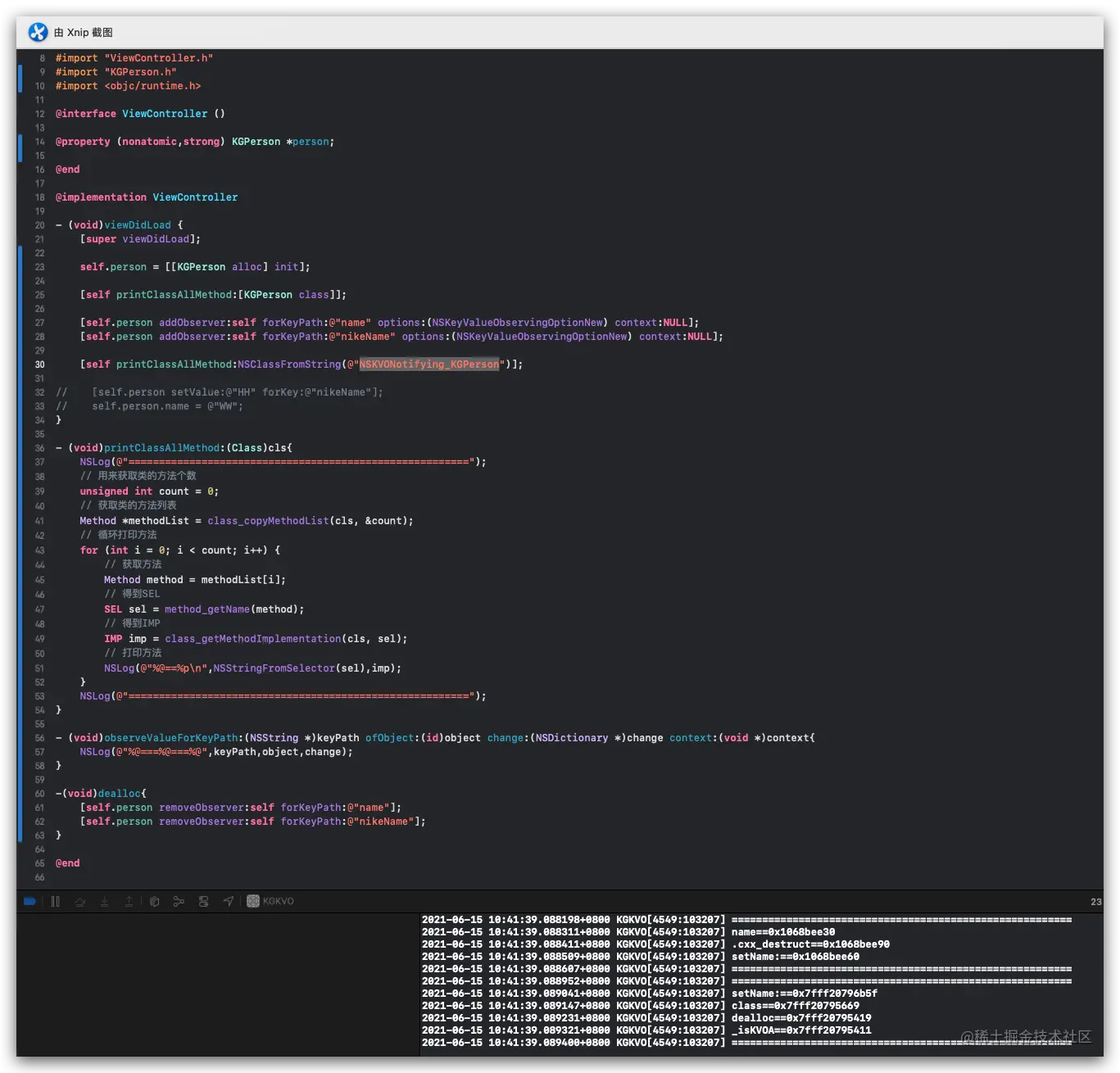Click console line '.cxx_destruct==0x1068bee90'
This screenshot has width=1120, height=1073.
pyautogui.click(x=655, y=944)
